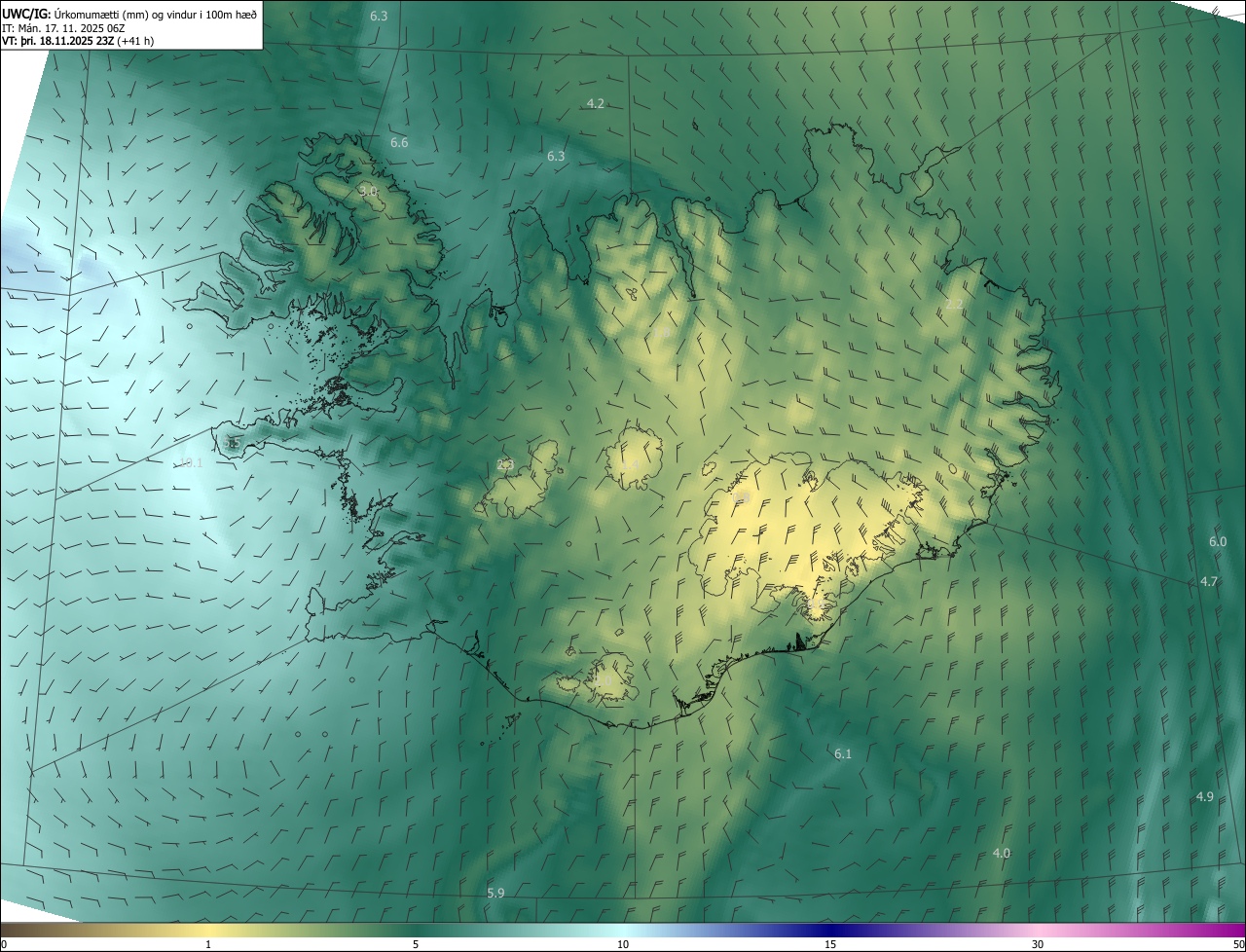
Task: Click the 1 tick label on the color scale
Action: (x=208, y=944)
